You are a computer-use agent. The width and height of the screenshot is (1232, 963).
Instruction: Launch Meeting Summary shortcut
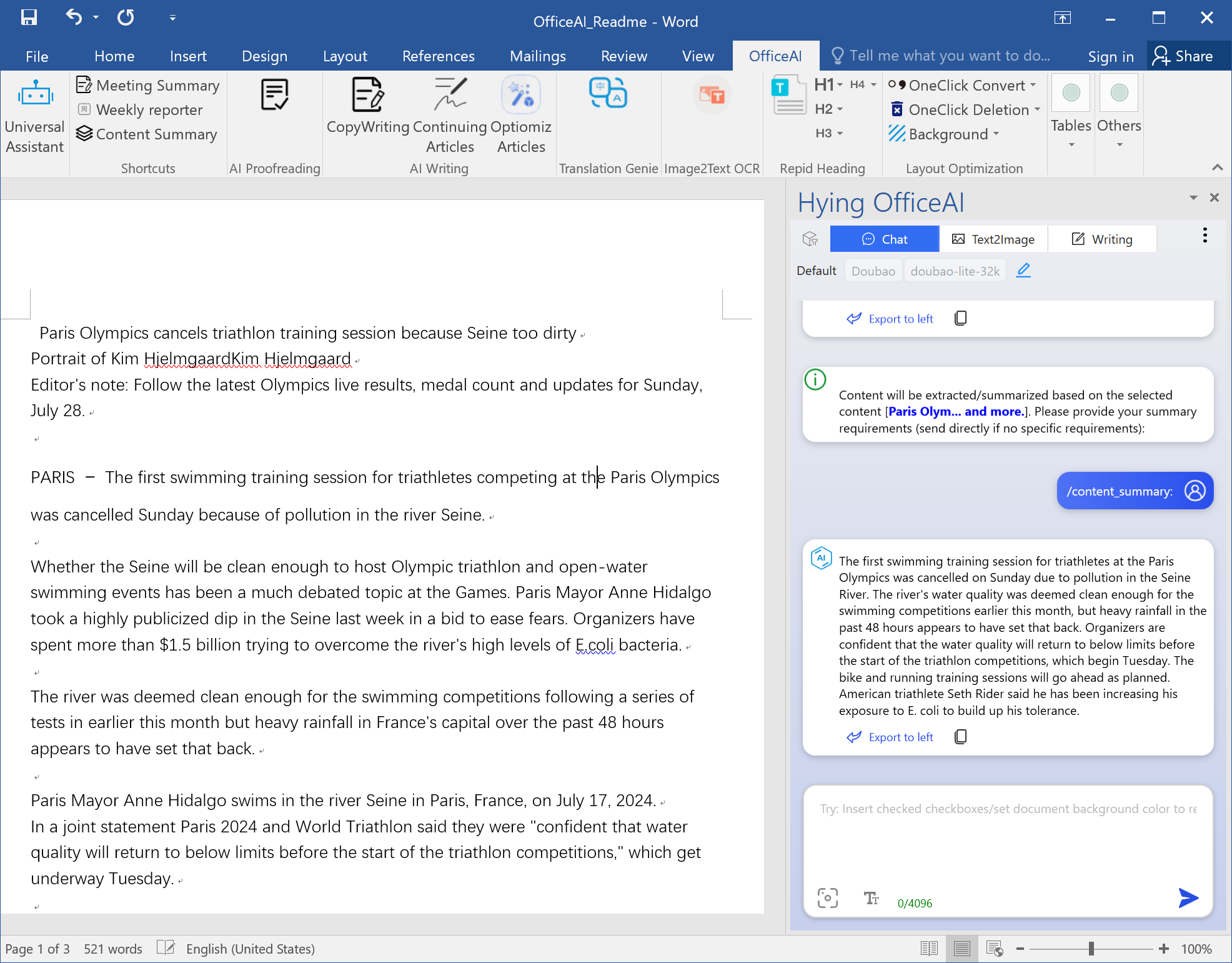pyautogui.click(x=148, y=85)
